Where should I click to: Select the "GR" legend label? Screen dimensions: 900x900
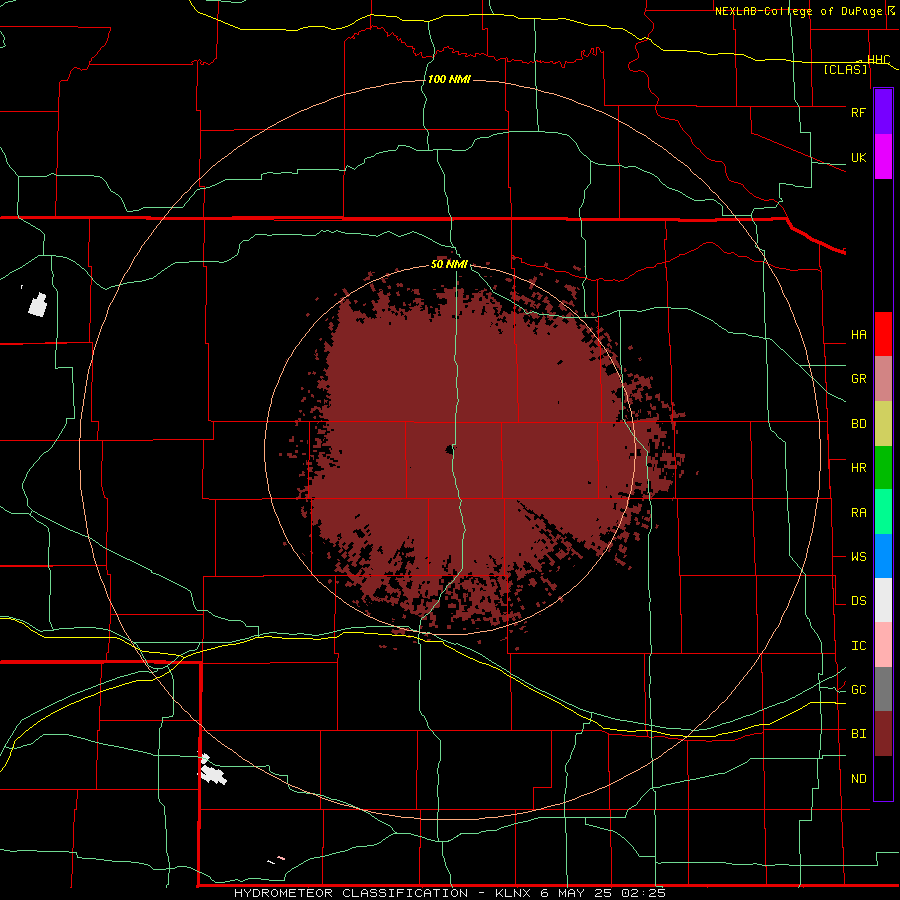point(858,379)
